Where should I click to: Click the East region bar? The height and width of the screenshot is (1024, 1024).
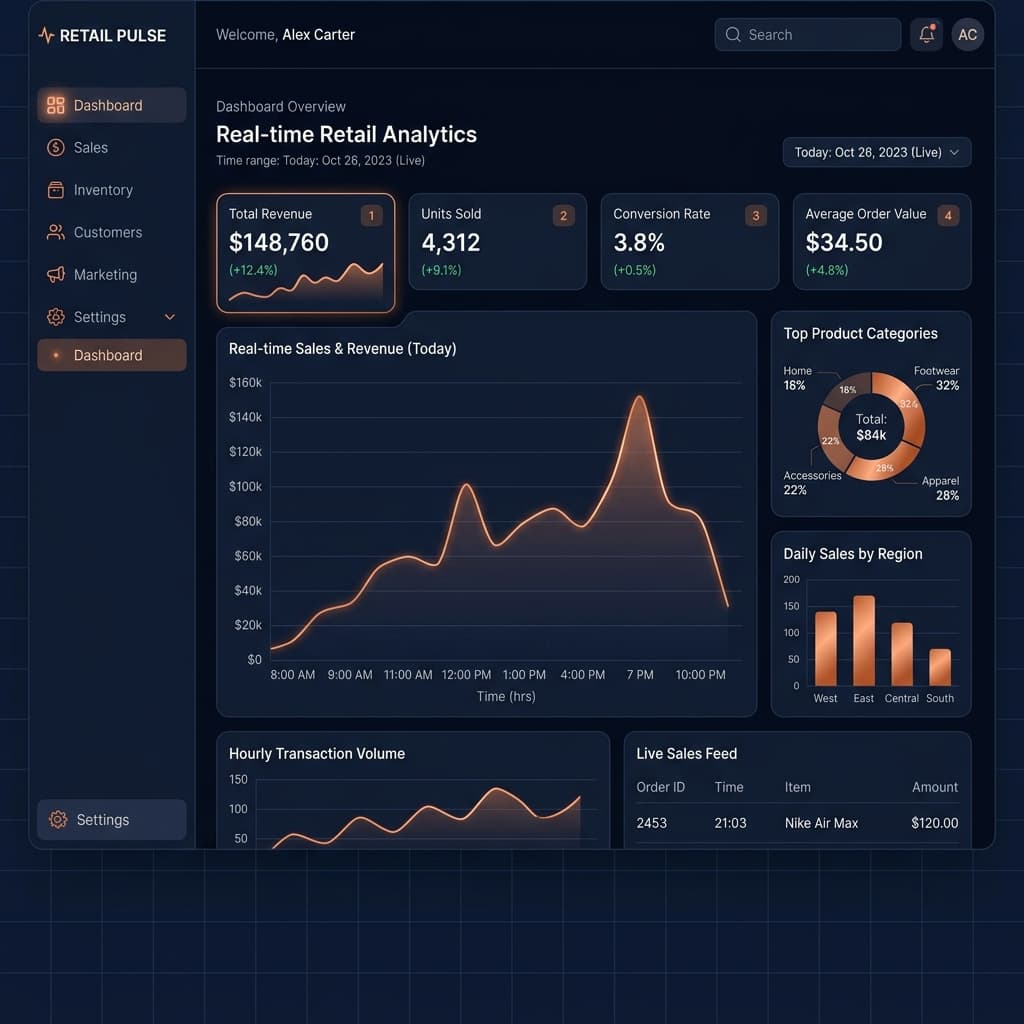point(863,641)
